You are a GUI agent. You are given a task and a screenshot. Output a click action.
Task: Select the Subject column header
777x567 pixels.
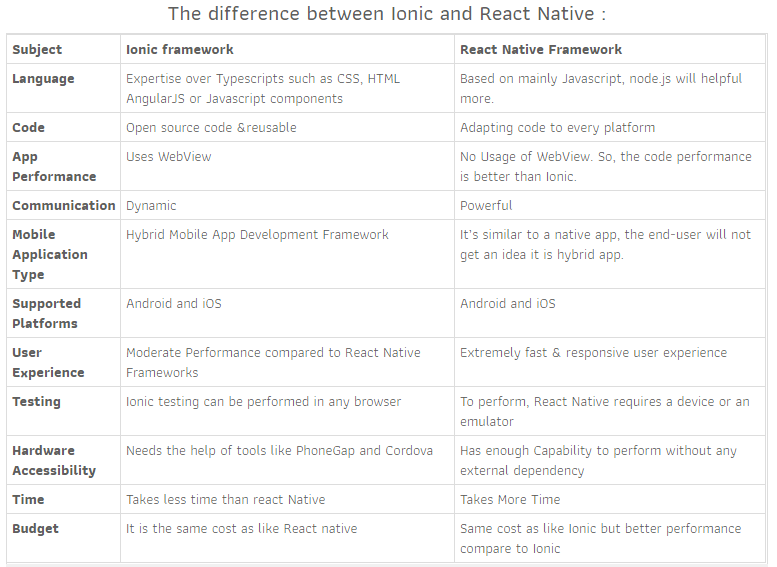[37, 50]
